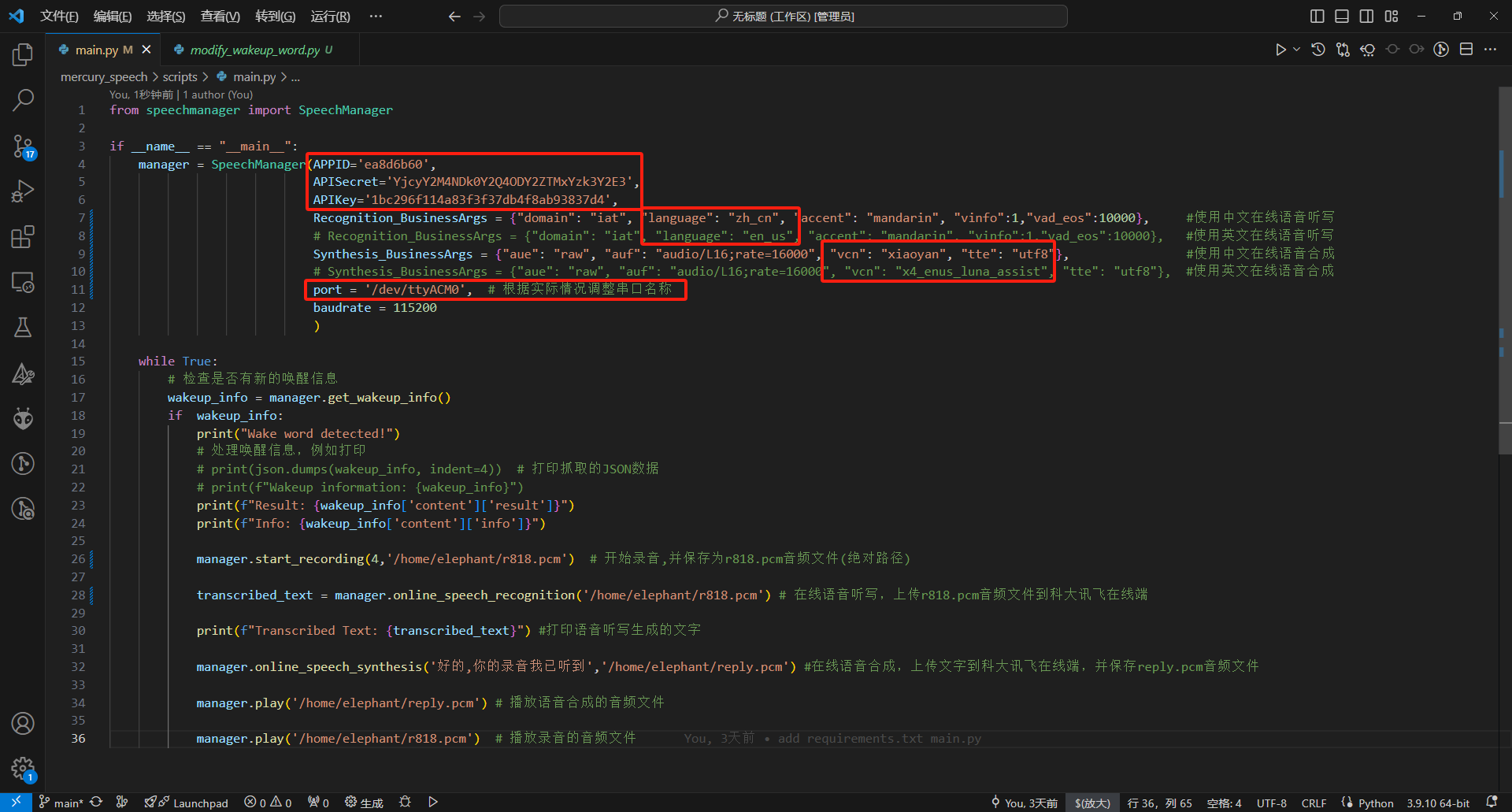
Task: Toggle primary side bar visibility
Action: pyautogui.click(x=1317, y=16)
